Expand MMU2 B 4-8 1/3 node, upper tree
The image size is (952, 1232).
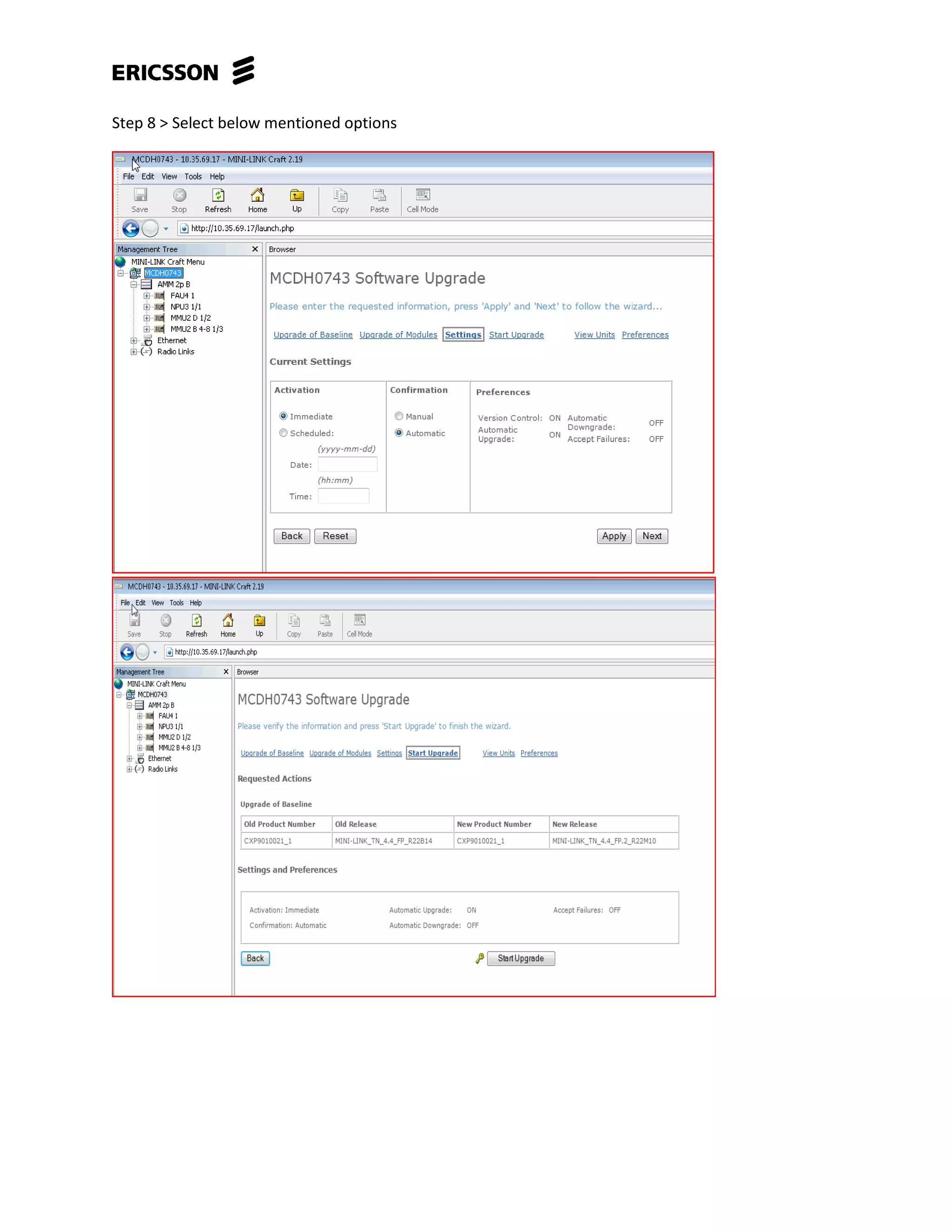tap(146, 330)
